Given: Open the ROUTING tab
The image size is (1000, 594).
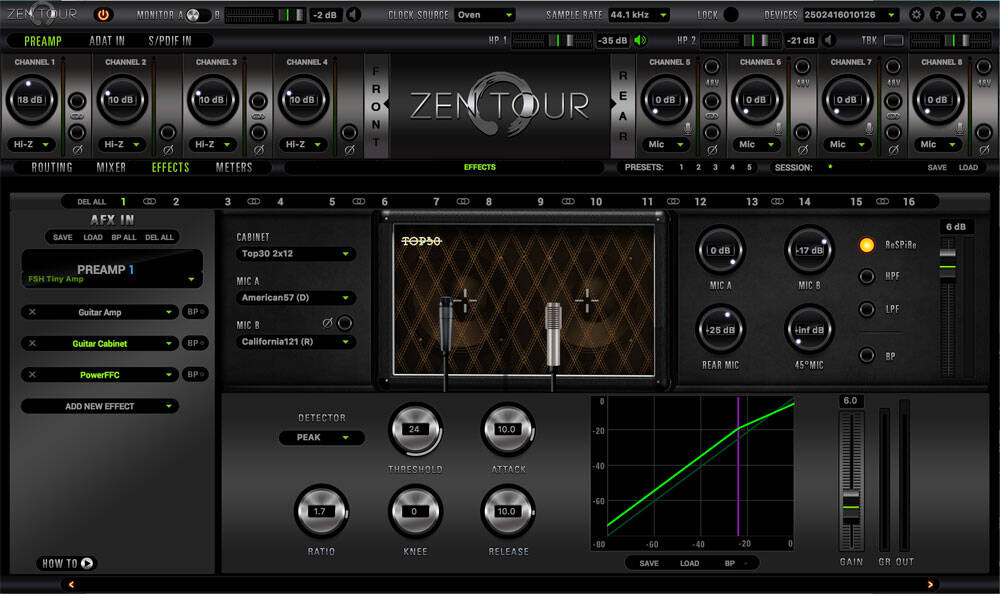Looking at the screenshot, I should click(52, 167).
